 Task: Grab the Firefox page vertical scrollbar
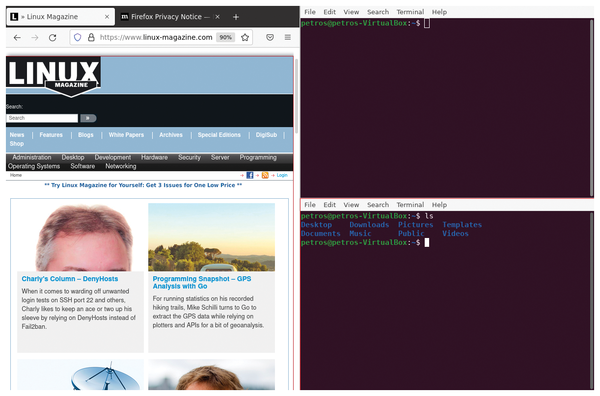[x=297, y=96]
